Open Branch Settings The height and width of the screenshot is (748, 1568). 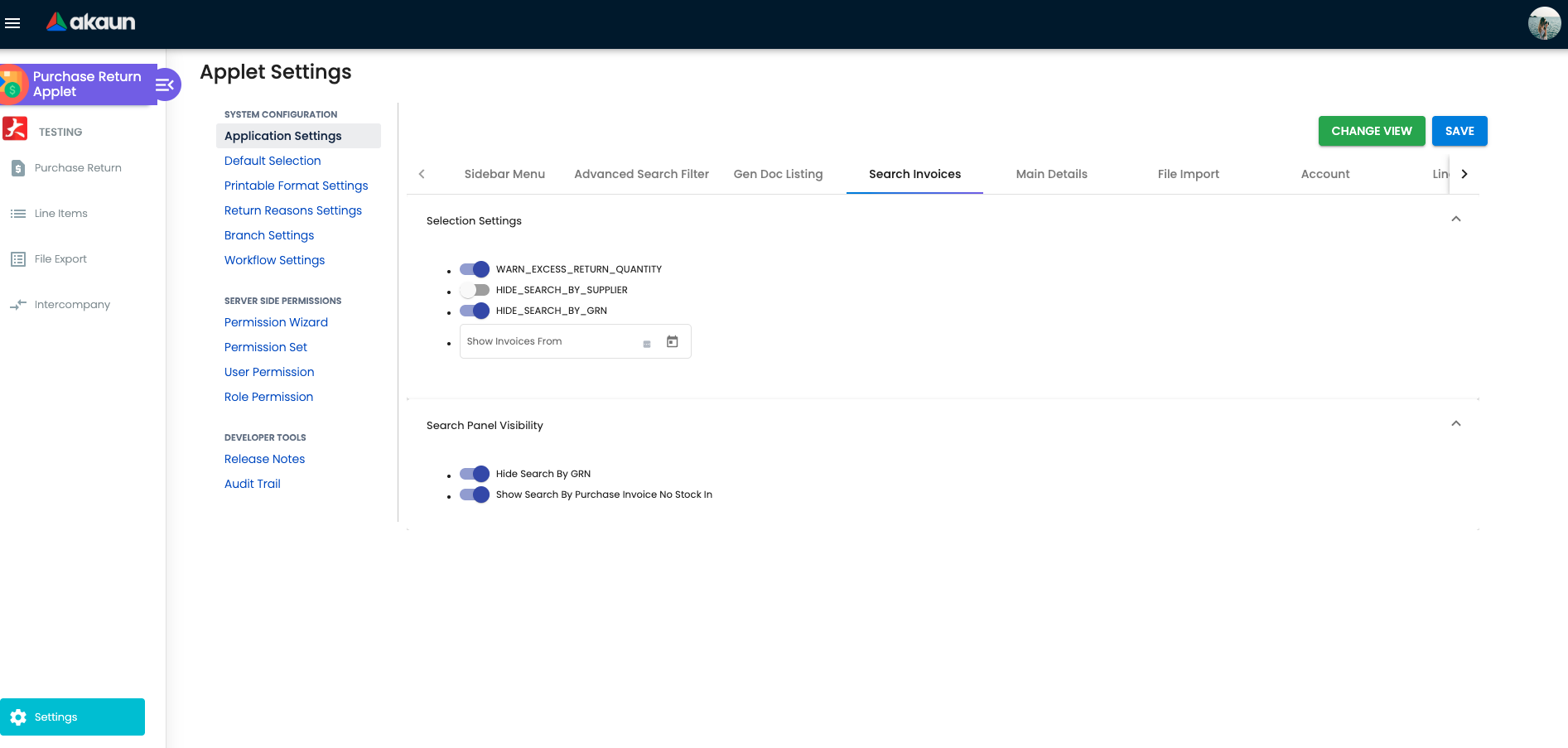(269, 235)
